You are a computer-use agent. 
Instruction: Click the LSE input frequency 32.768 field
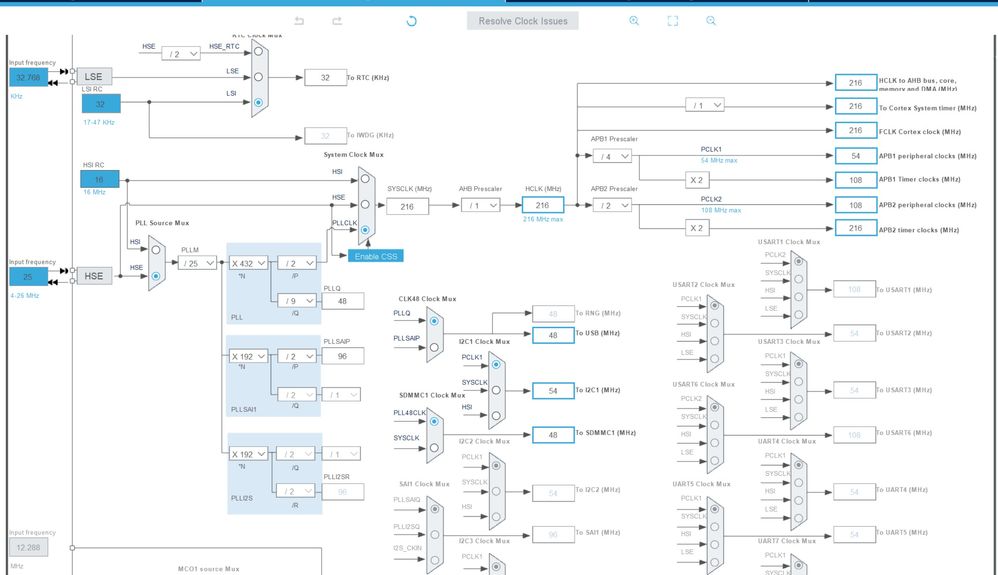point(29,77)
